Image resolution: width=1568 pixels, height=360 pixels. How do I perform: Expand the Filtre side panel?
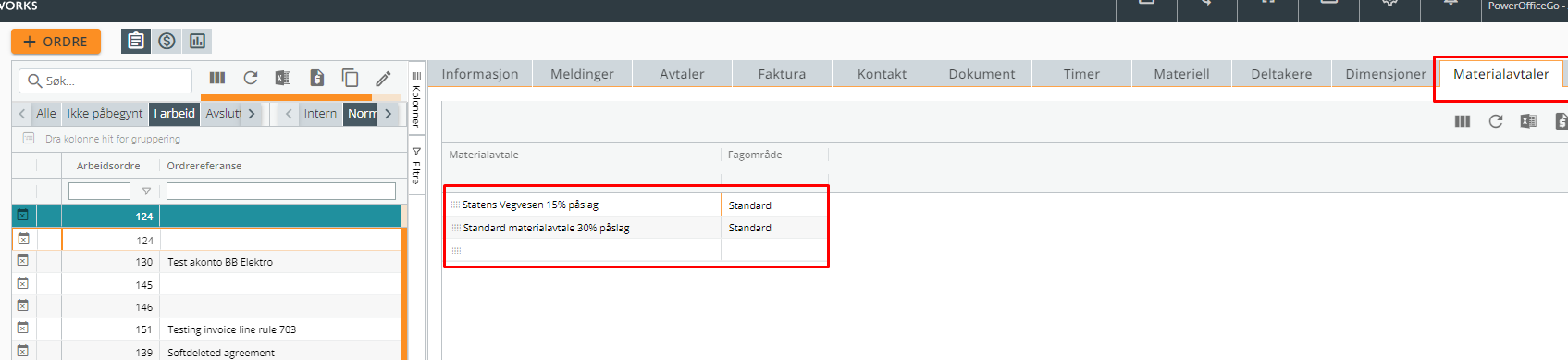(416, 166)
